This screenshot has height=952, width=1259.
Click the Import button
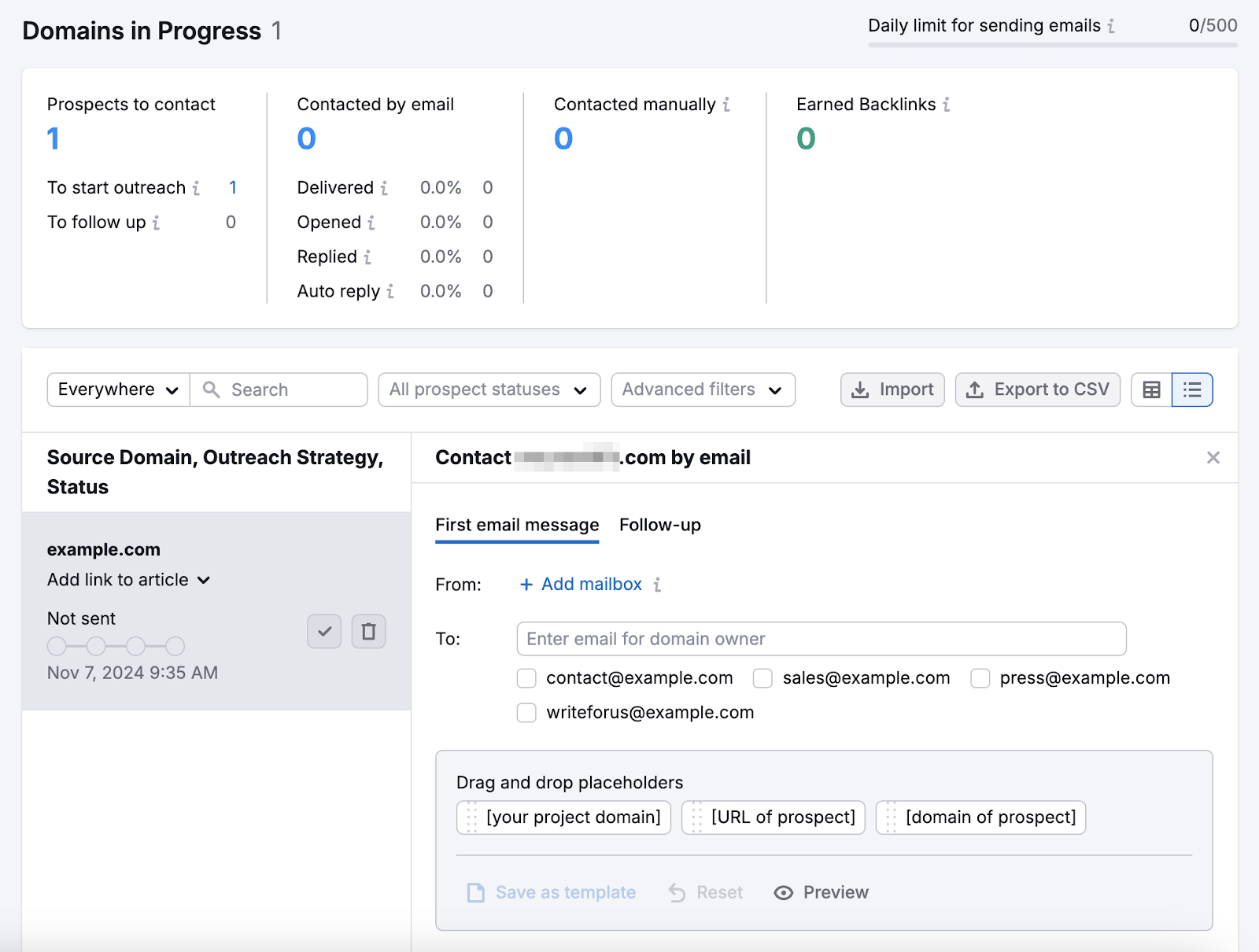coord(892,389)
